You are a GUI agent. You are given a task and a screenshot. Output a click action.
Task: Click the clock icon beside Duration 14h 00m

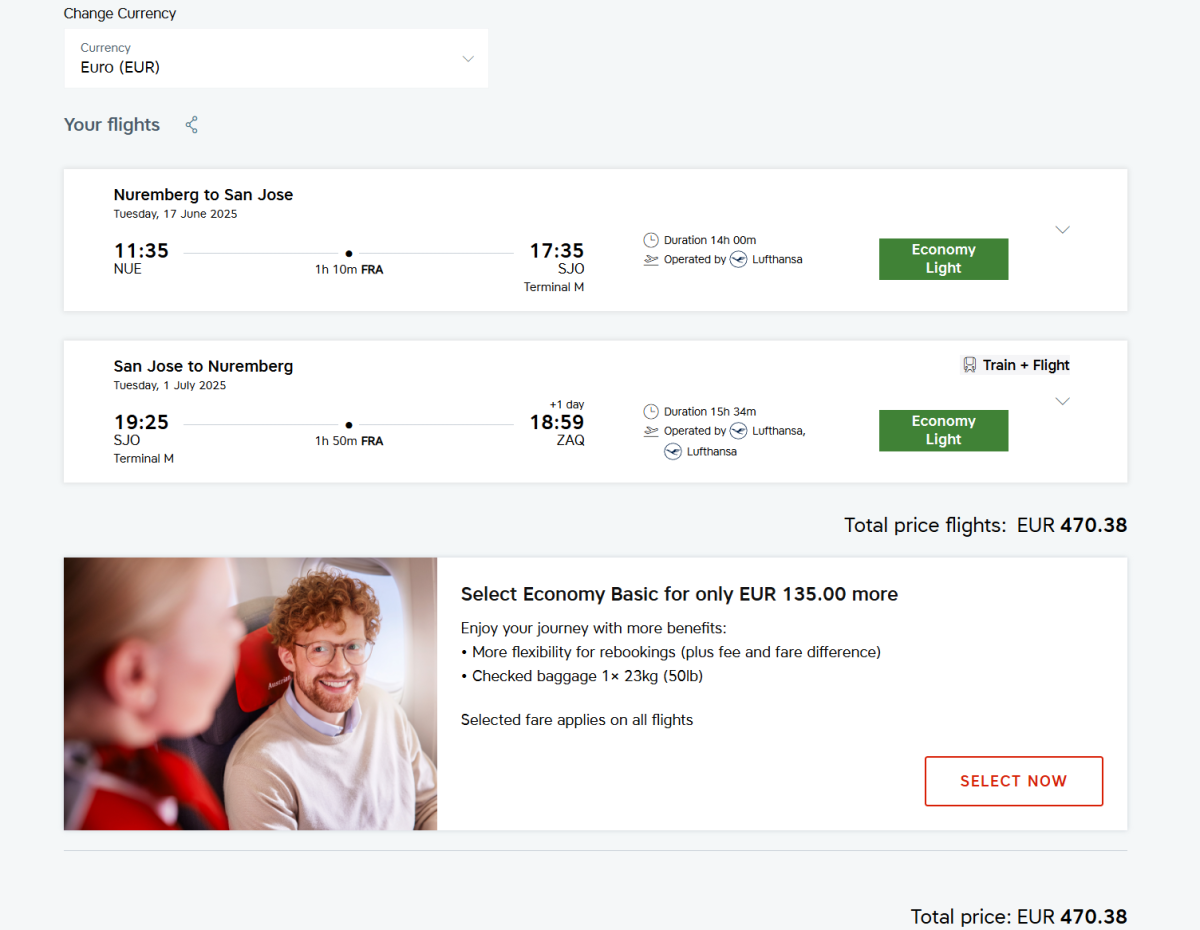(x=651, y=240)
